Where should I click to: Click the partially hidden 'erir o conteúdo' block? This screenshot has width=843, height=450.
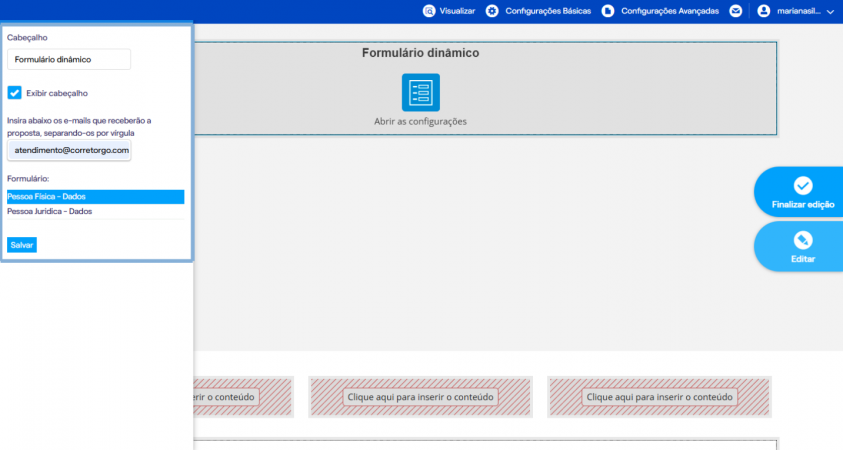243,397
